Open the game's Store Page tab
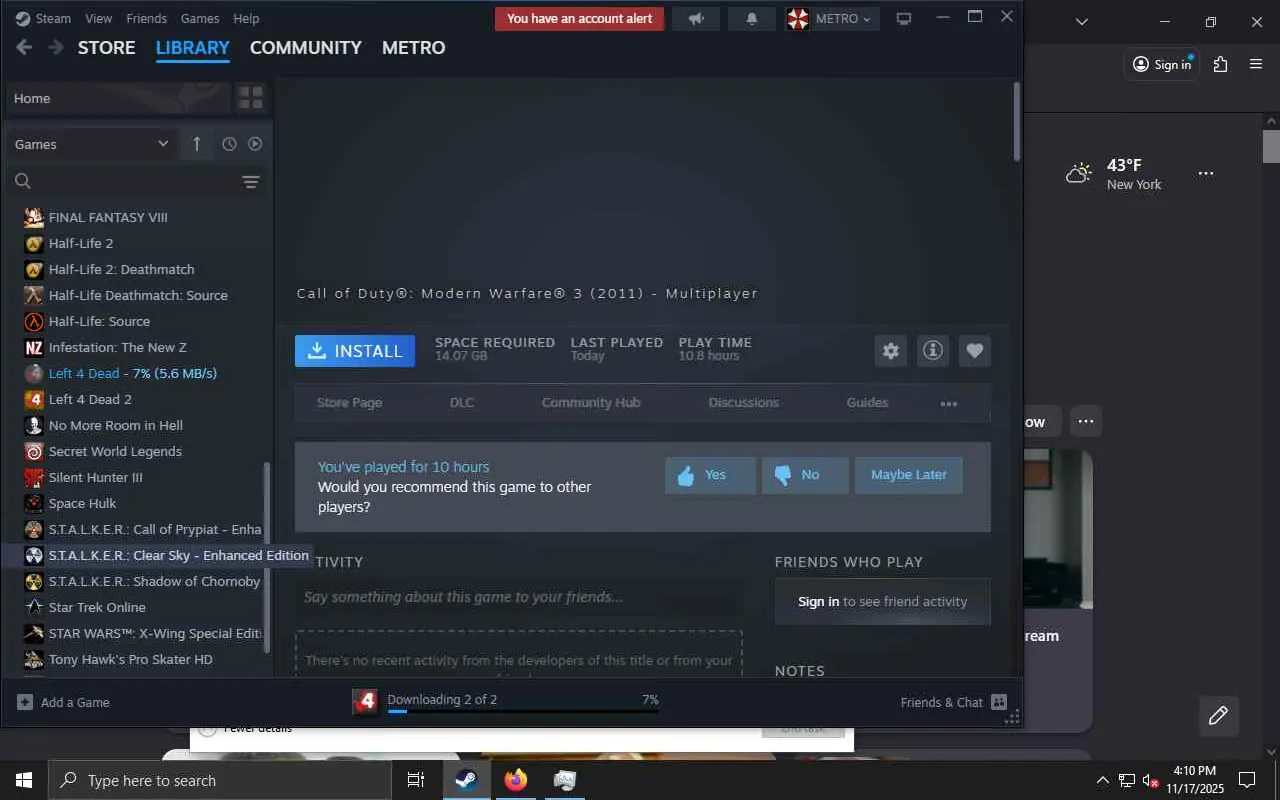 click(x=350, y=403)
